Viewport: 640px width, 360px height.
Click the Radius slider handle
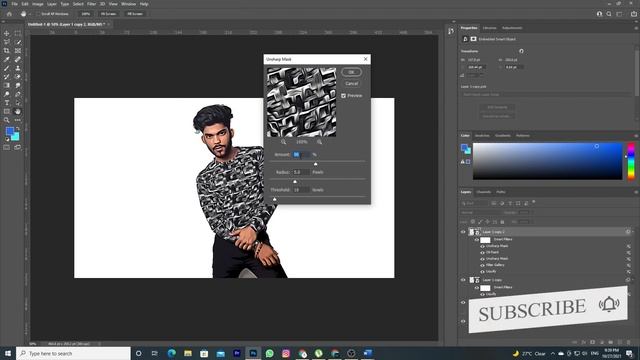click(x=295, y=181)
